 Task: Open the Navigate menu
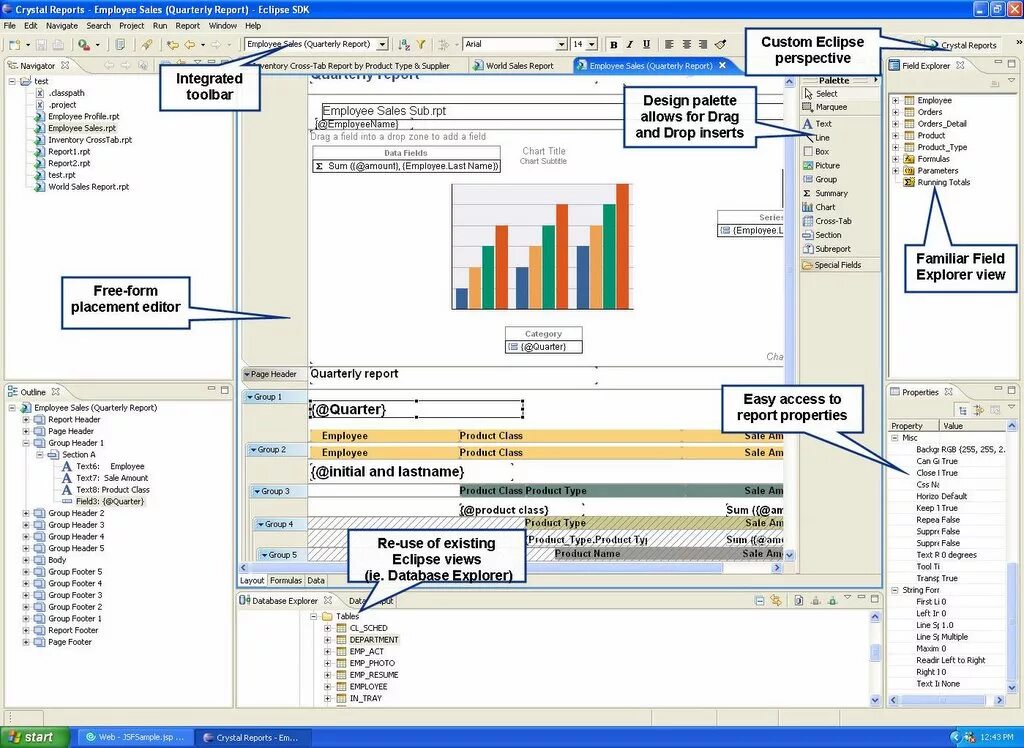(x=62, y=25)
